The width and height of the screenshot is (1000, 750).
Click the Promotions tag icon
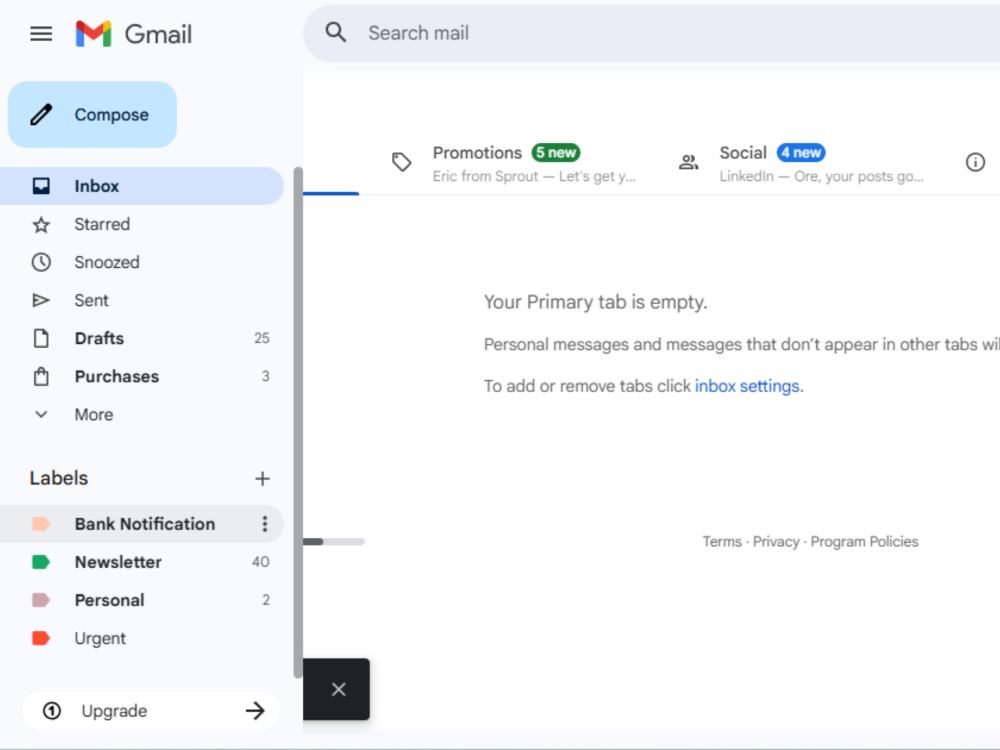coord(401,162)
